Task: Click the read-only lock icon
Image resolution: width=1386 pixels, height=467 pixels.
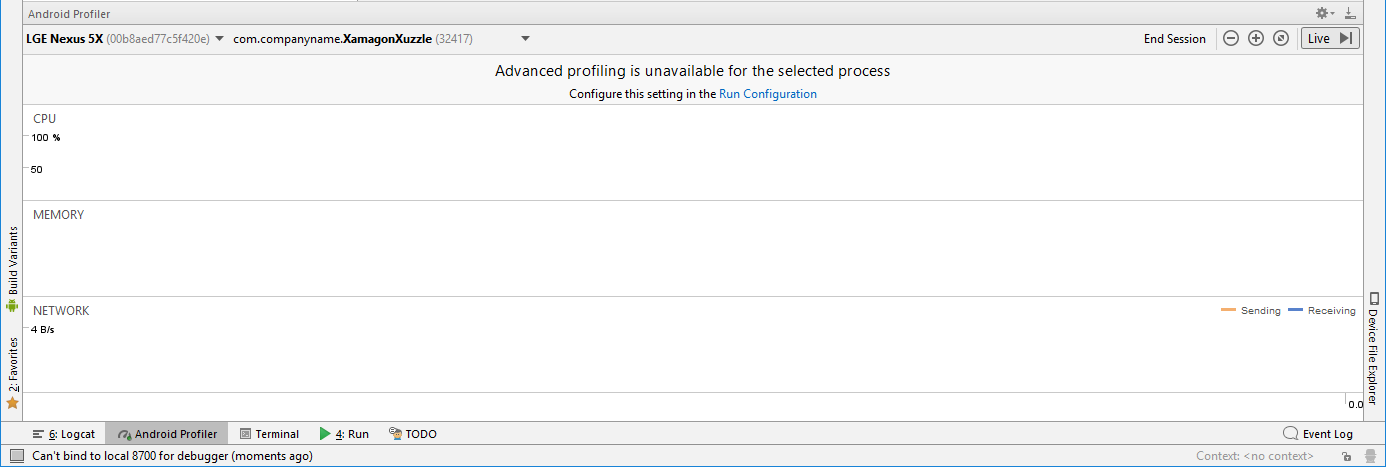Action: tap(1348, 456)
